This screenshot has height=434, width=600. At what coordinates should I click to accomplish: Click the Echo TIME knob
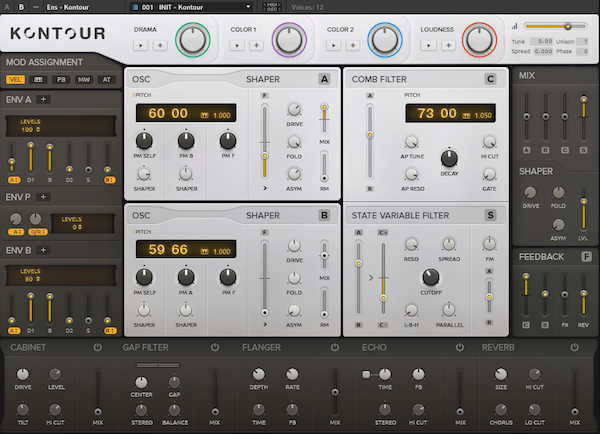pyautogui.click(x=385, y=374)
